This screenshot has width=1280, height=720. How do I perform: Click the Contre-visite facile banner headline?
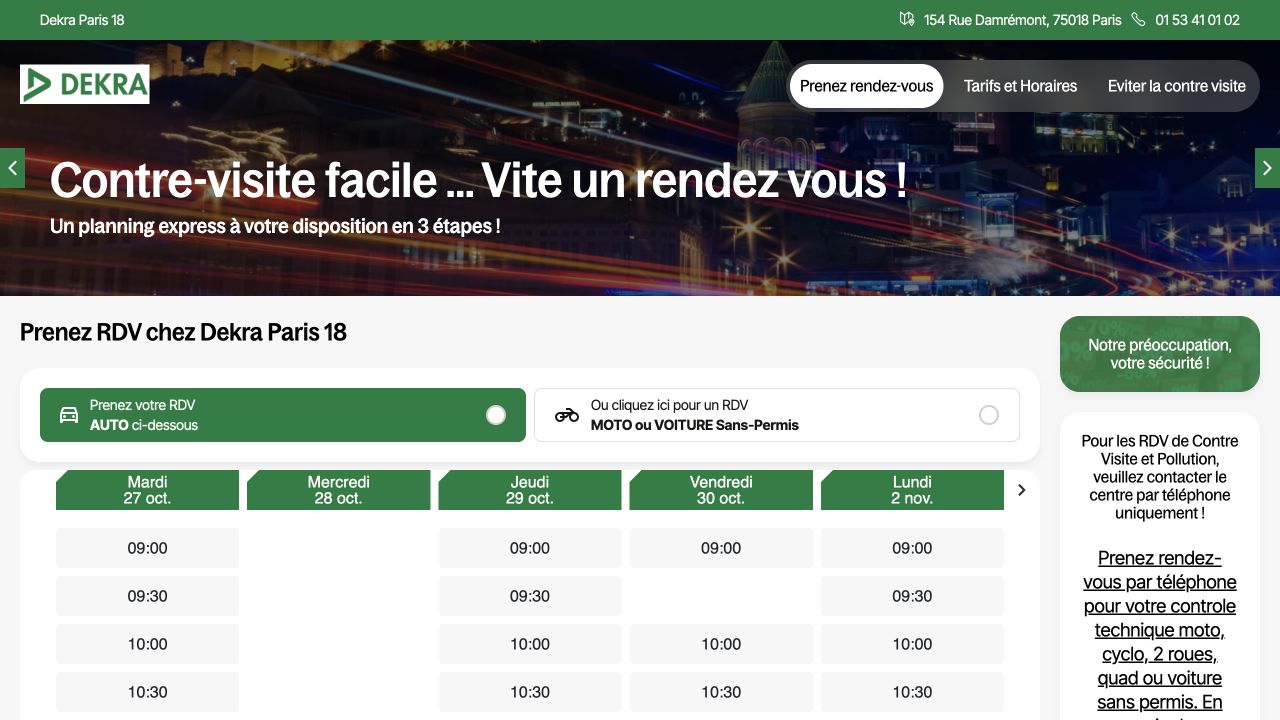[x=478, y=180]
